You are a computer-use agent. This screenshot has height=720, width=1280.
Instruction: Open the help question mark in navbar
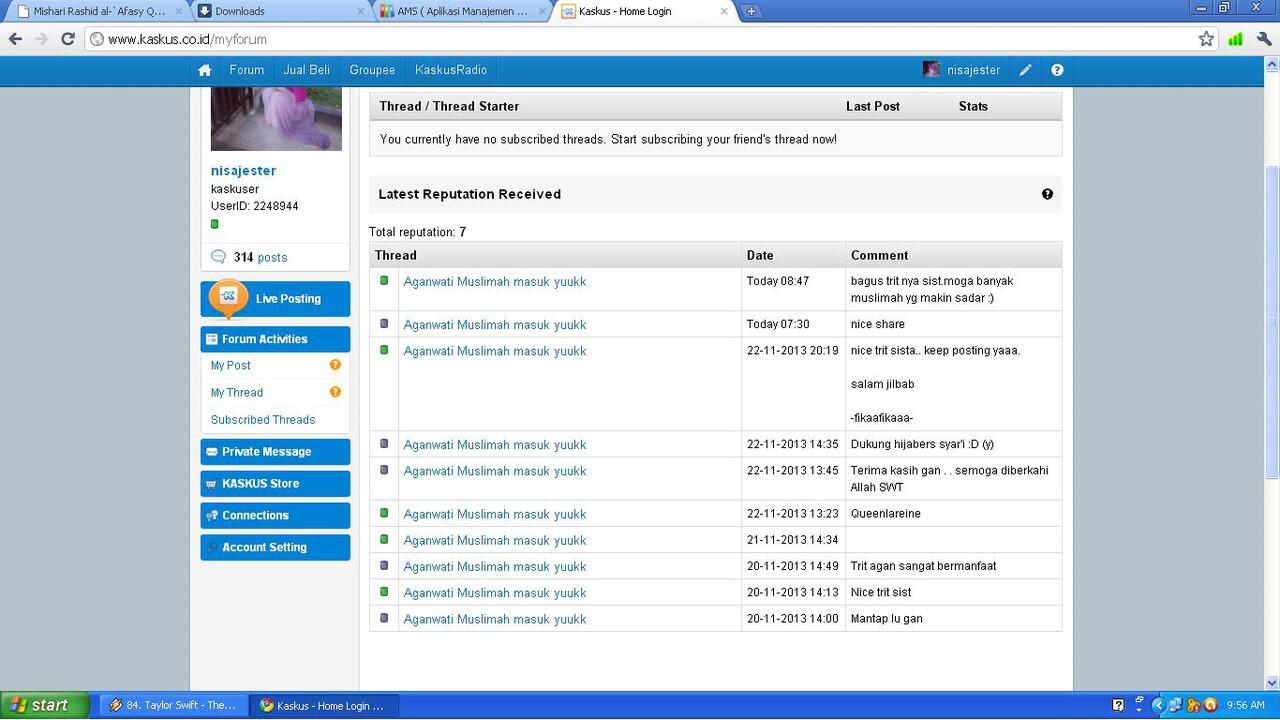(x=1057, y=70)
